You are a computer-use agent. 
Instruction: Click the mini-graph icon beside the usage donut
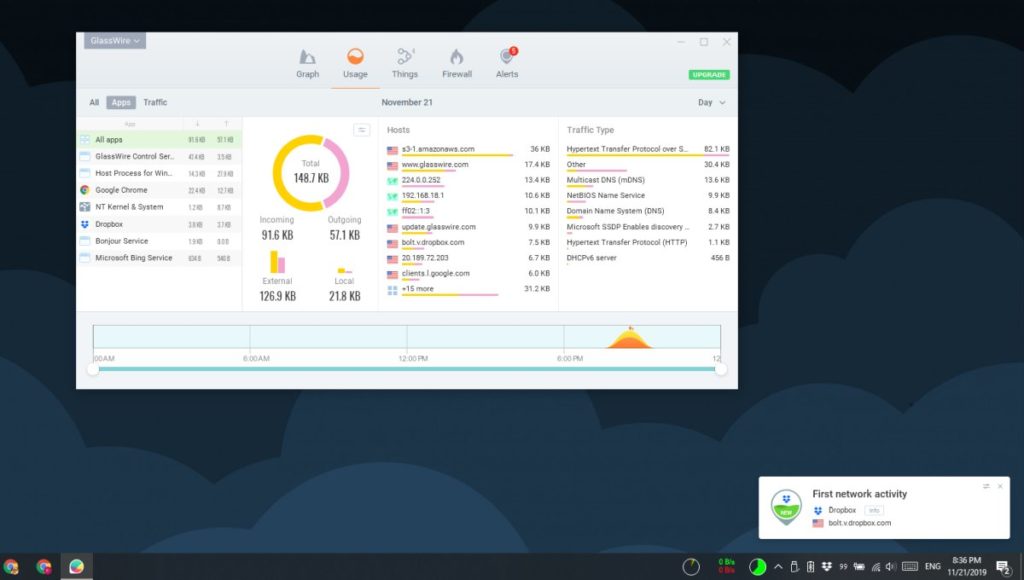point(361,130)
